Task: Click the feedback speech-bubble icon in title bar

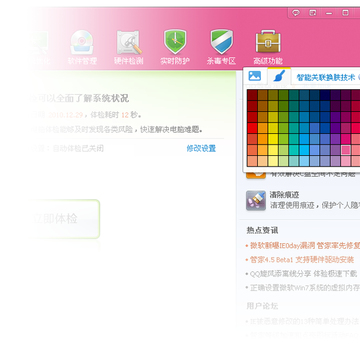Action: [295, 13]
